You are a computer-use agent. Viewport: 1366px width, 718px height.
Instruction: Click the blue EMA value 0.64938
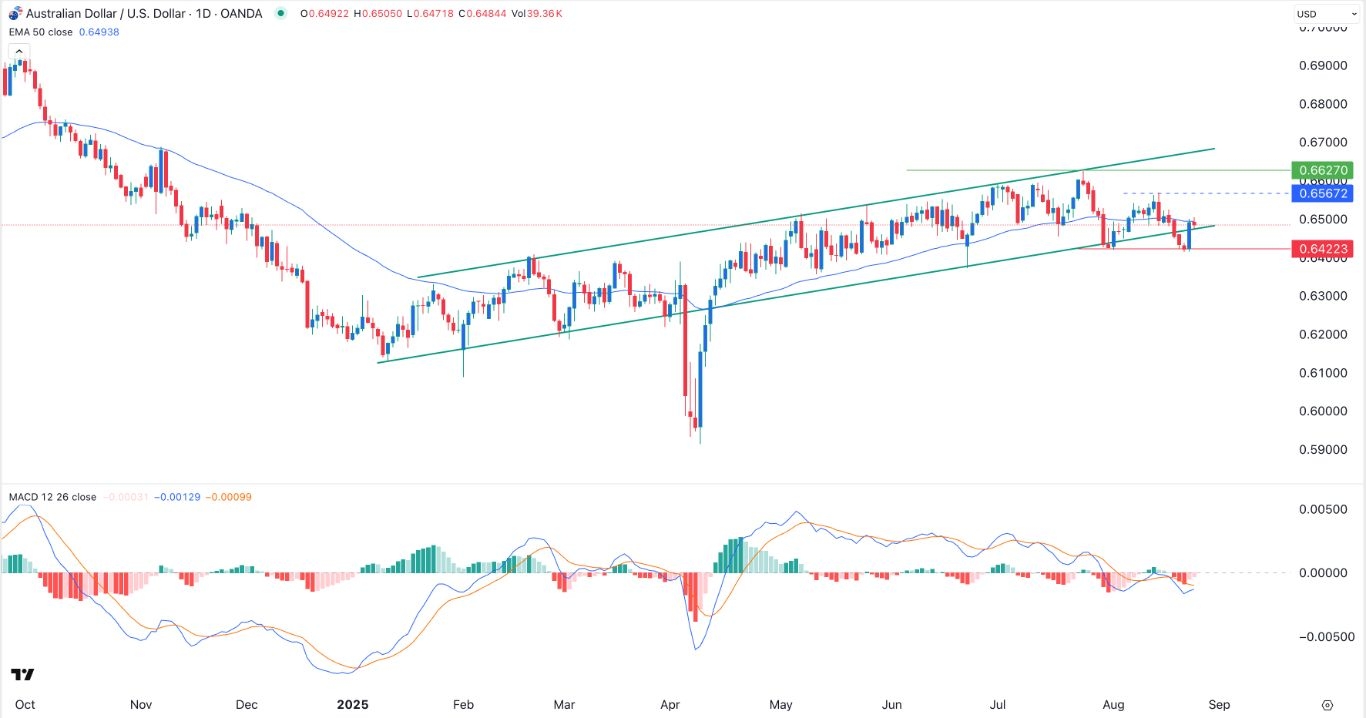99,32
